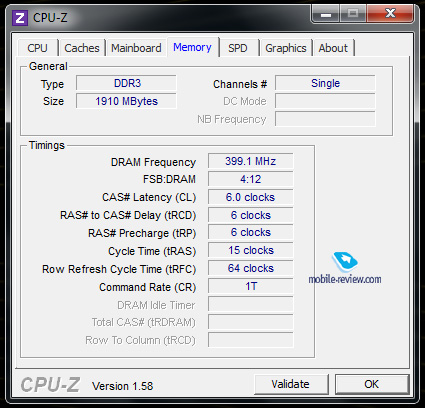
Task: Click the Size field showing 1910 MBytes
Action: (126, 101)
